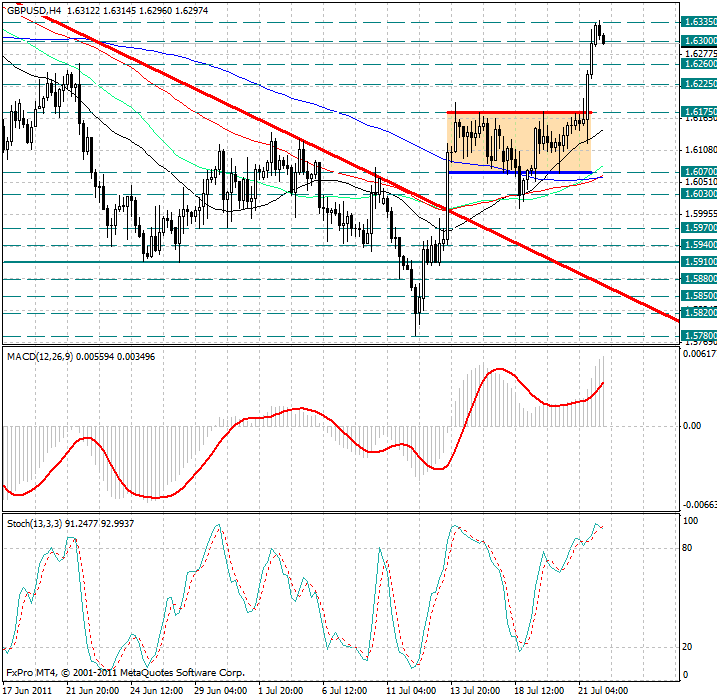Click the 18 Jul 12:00 time label
This screenshot has width=717, height=698.
point(541,690)
